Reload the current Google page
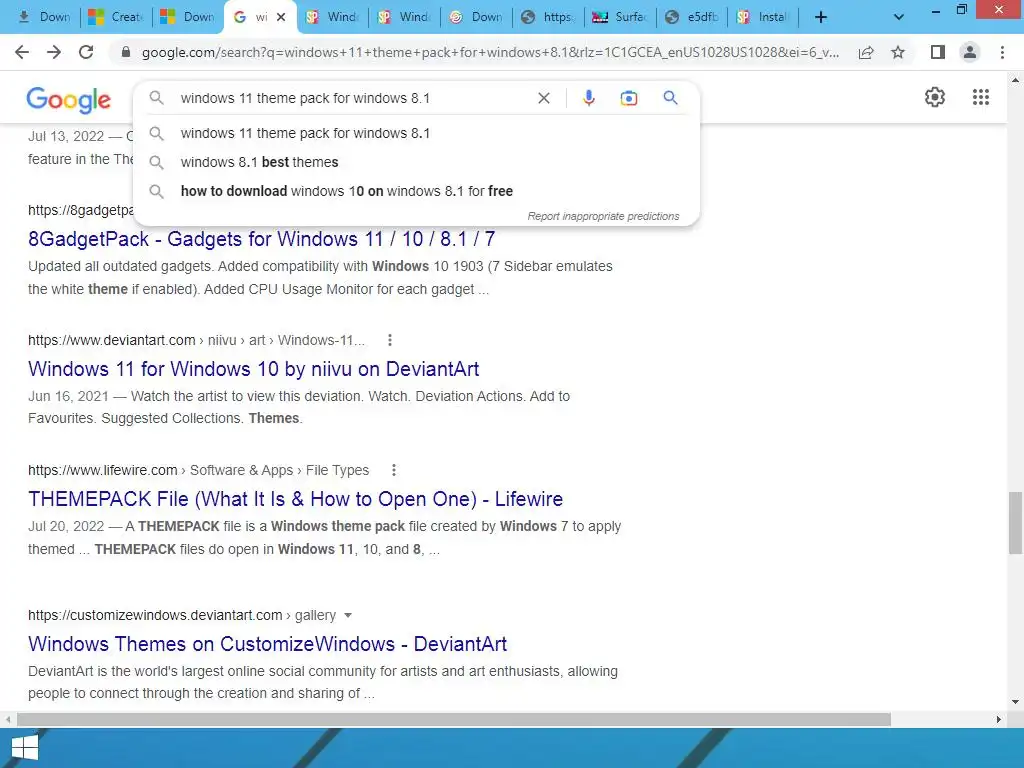The height and width of the screenshot is (768, 1024). [x=86, y=52]
